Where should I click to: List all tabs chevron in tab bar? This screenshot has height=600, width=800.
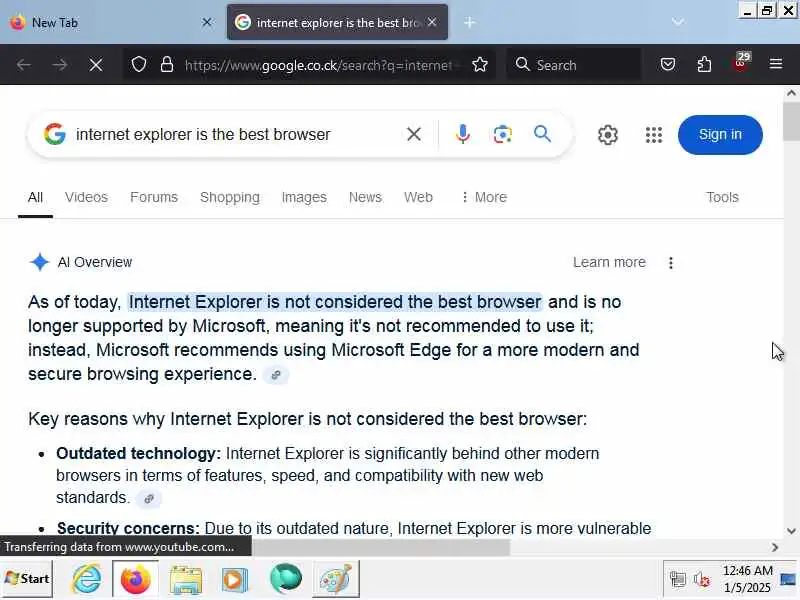[x=678, y=22]
